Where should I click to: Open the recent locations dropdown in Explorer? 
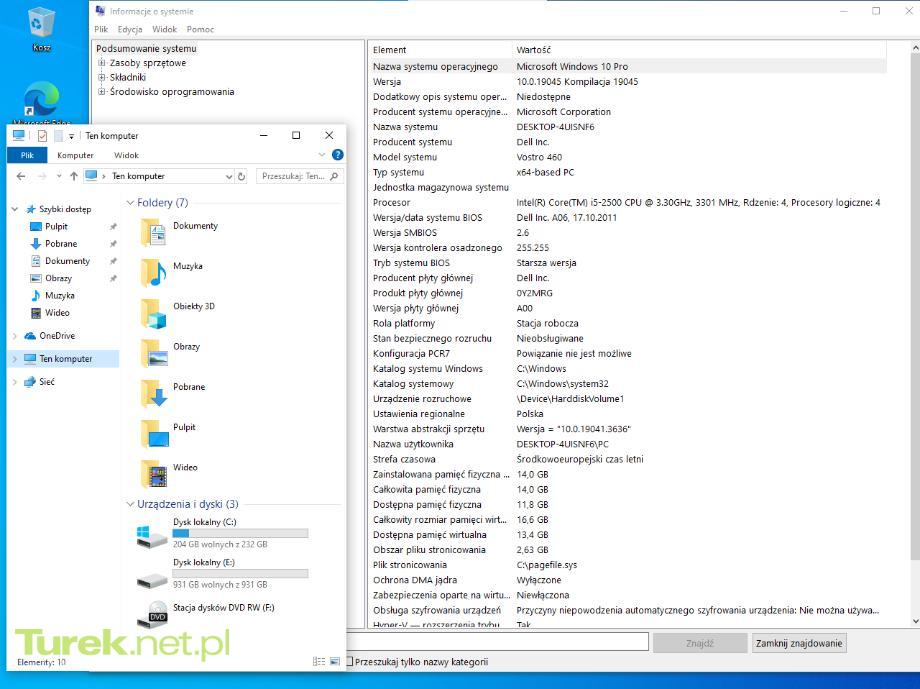[59, 176]
